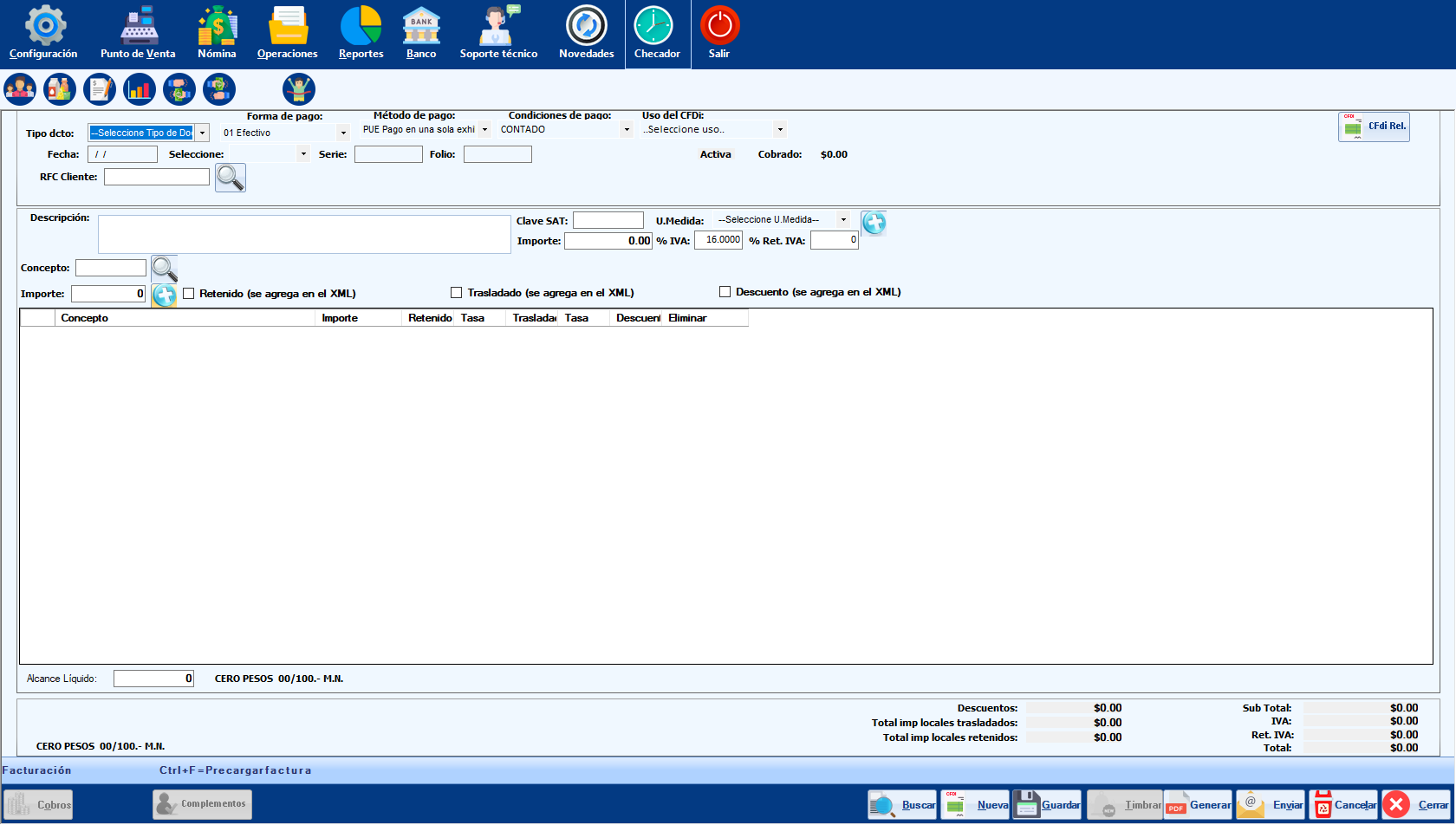Open the Nómina menu
The height and width of the screenshot is (825, 1456).
(x=217, y=34)
